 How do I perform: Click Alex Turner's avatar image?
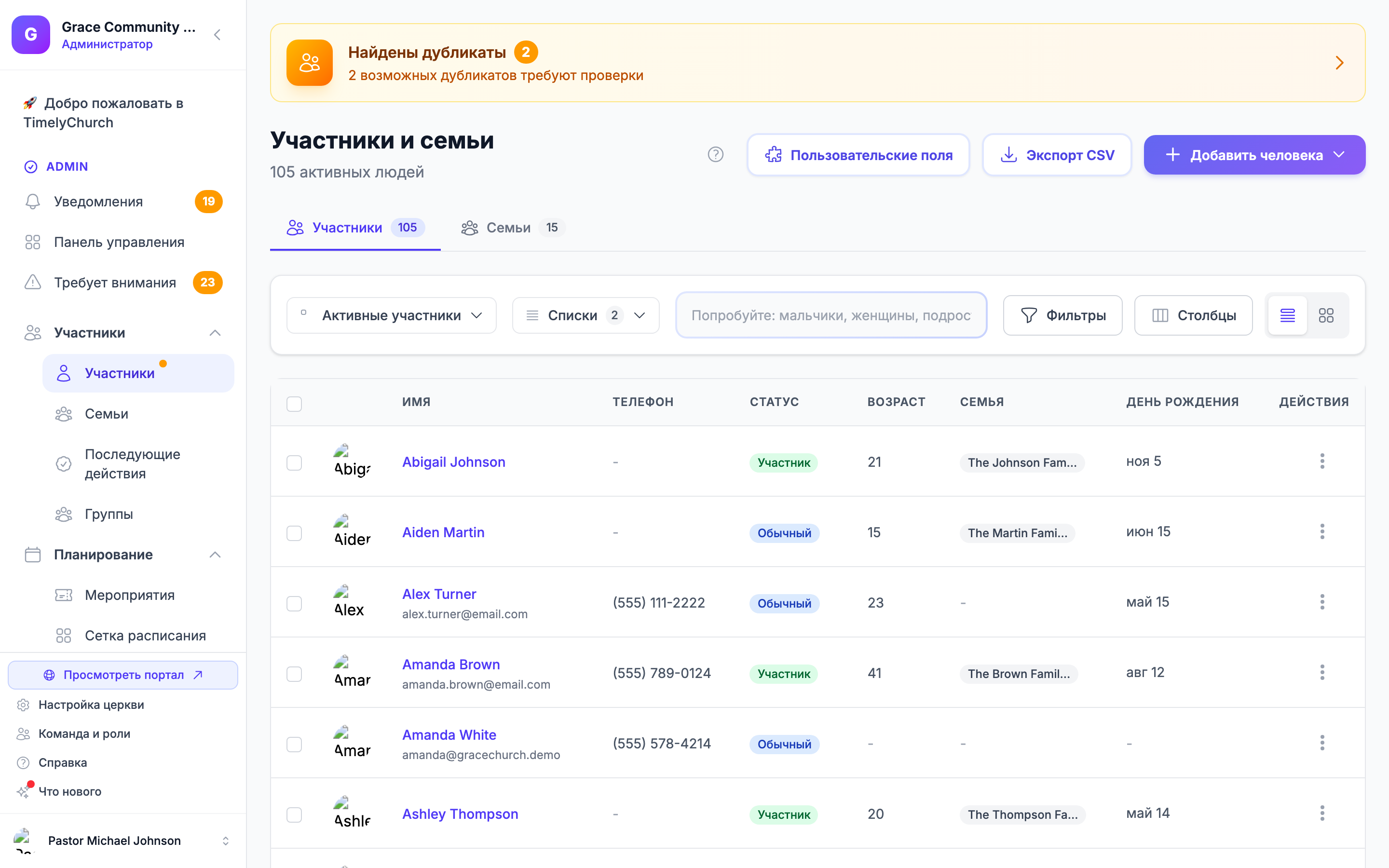[352, 602]
